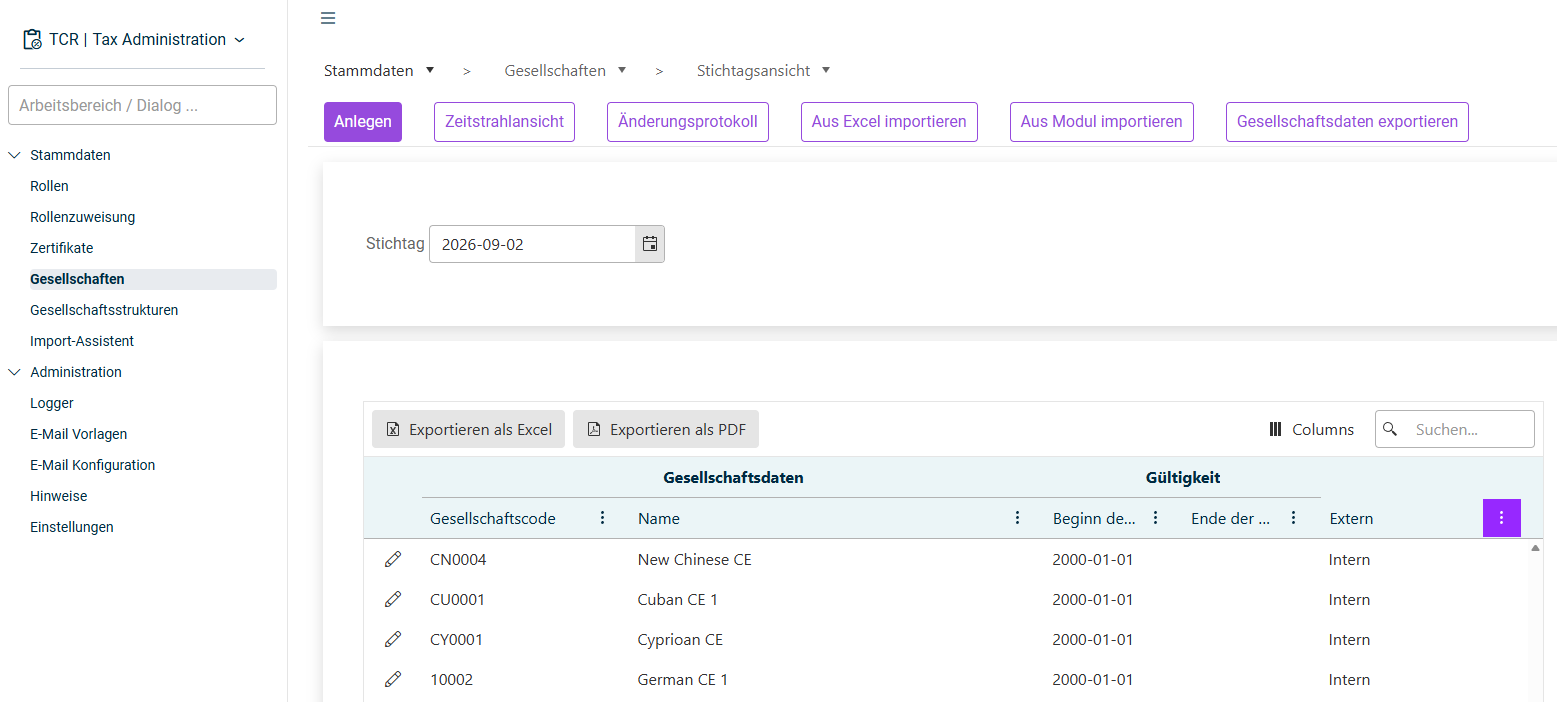Click the hamburger menu icon
Image resolution: width=1557 pixels, height=702 pixels.
pyautogui.click(x=328, y=18)
